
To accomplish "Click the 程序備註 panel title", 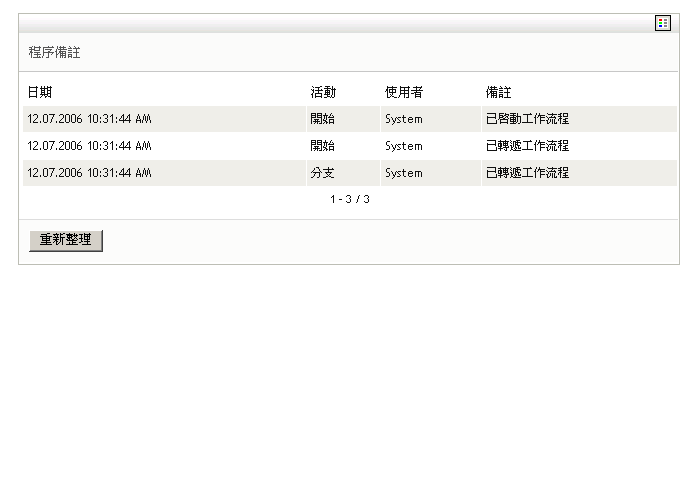I will click(x=54, y=53).
